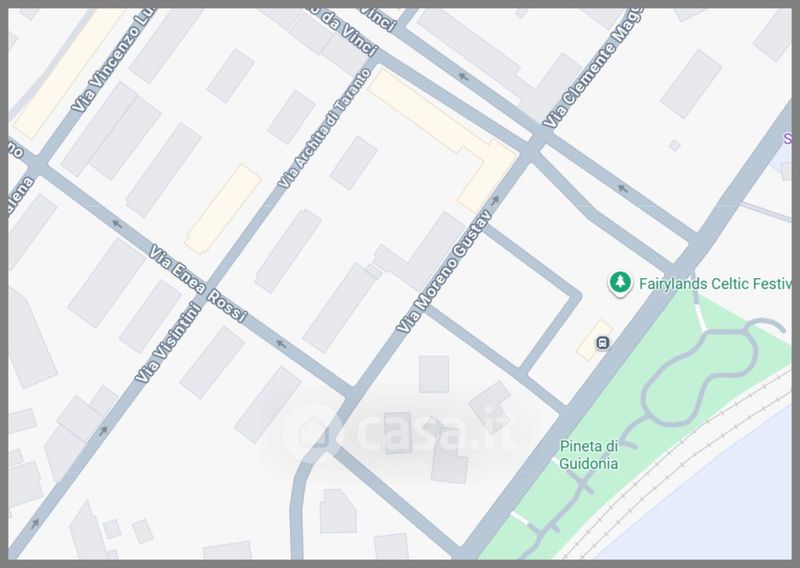
Task: Click the one-way arrow on Via Moreno Gustav
Action: (494, 200)
